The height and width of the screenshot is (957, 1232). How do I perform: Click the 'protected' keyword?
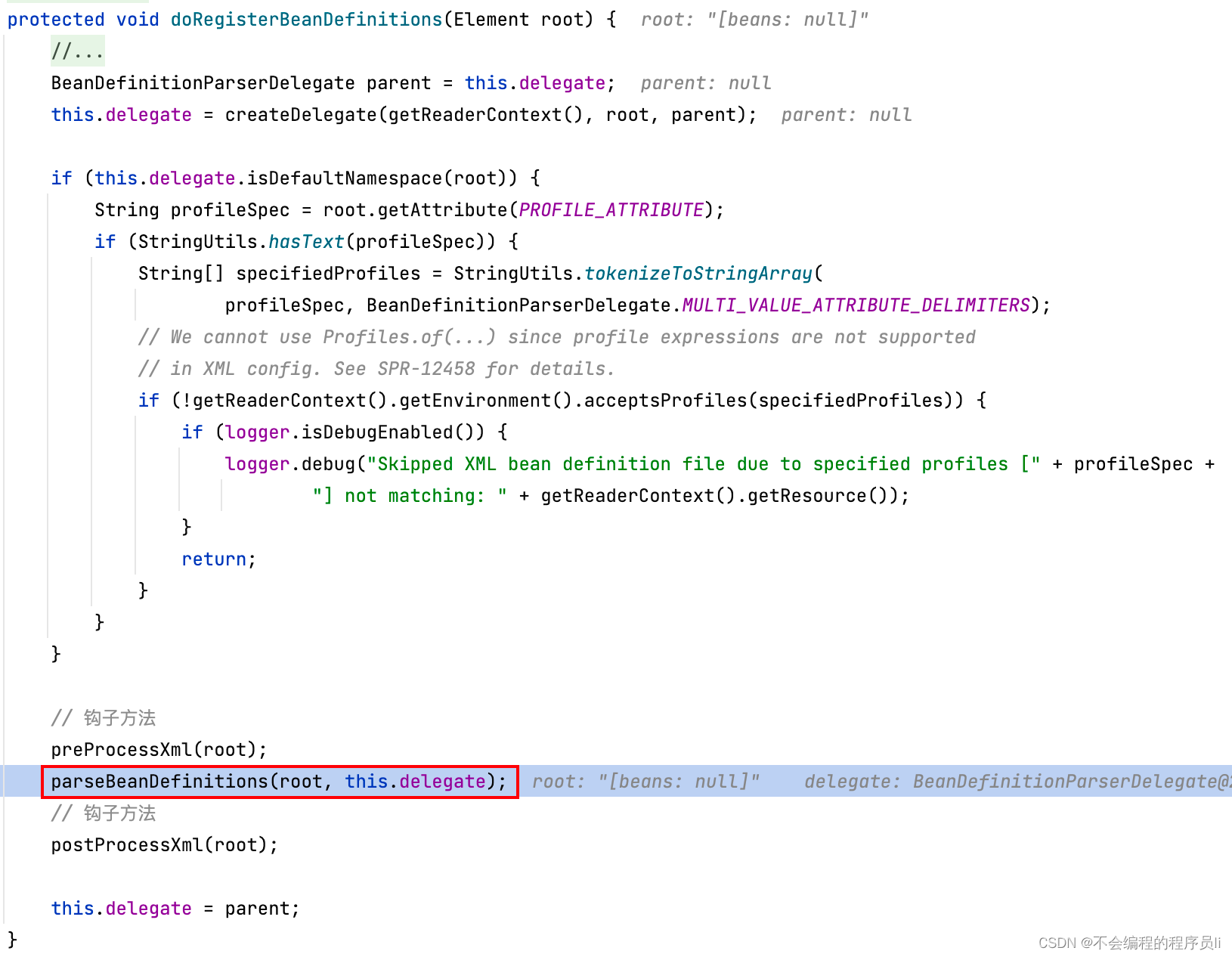coord(56,20)
